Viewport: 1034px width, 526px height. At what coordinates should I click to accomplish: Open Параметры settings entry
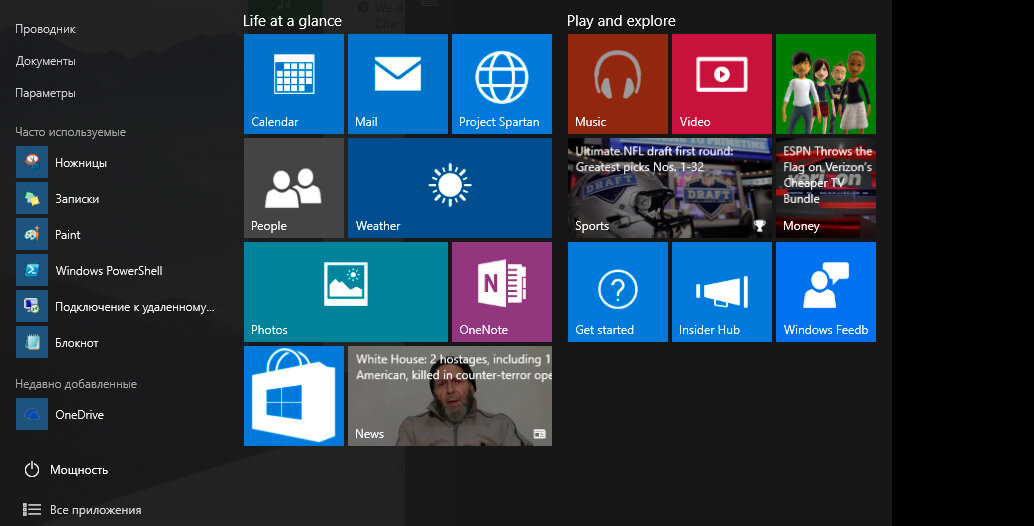(x=46, y=93)
